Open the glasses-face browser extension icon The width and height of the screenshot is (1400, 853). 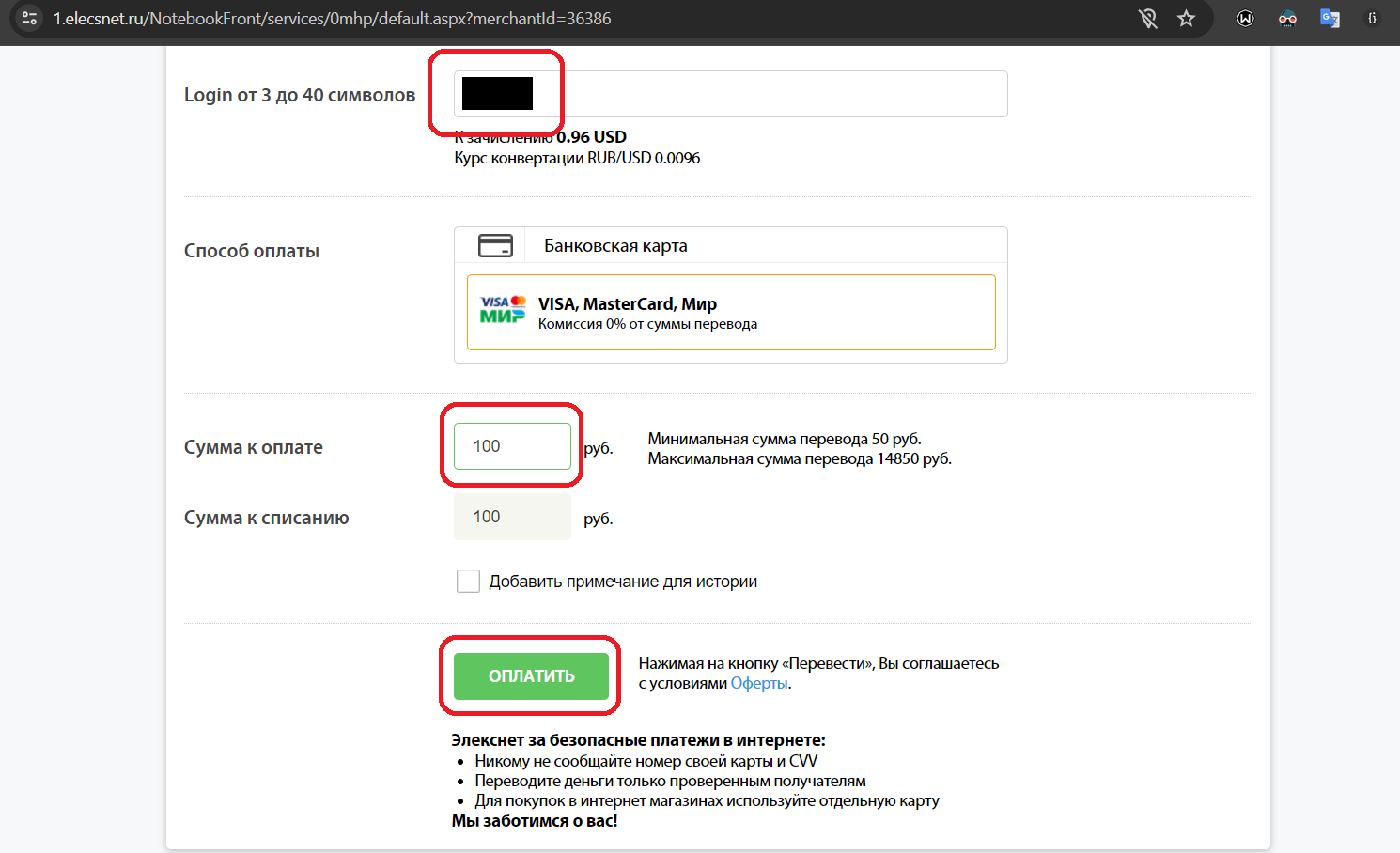point(1287,18)
